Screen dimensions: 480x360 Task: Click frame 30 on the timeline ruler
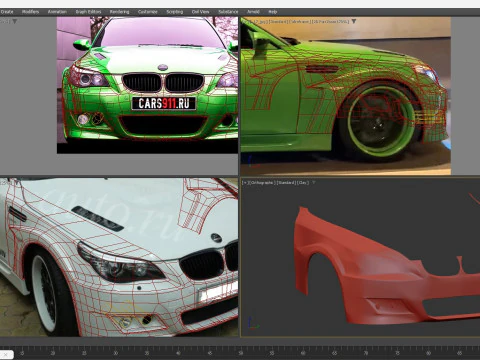(x=115, y=353)
